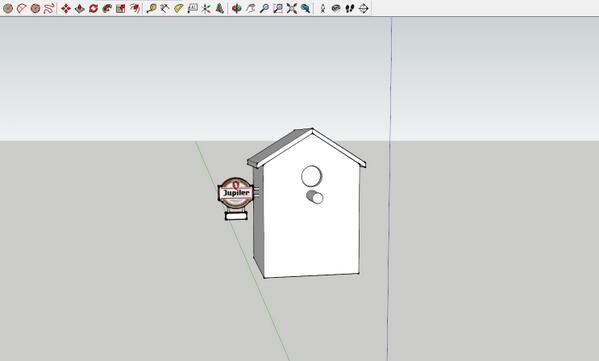599x361 pixels.
Task: Pick the Axes tool
Action: (x=206, y=8)
